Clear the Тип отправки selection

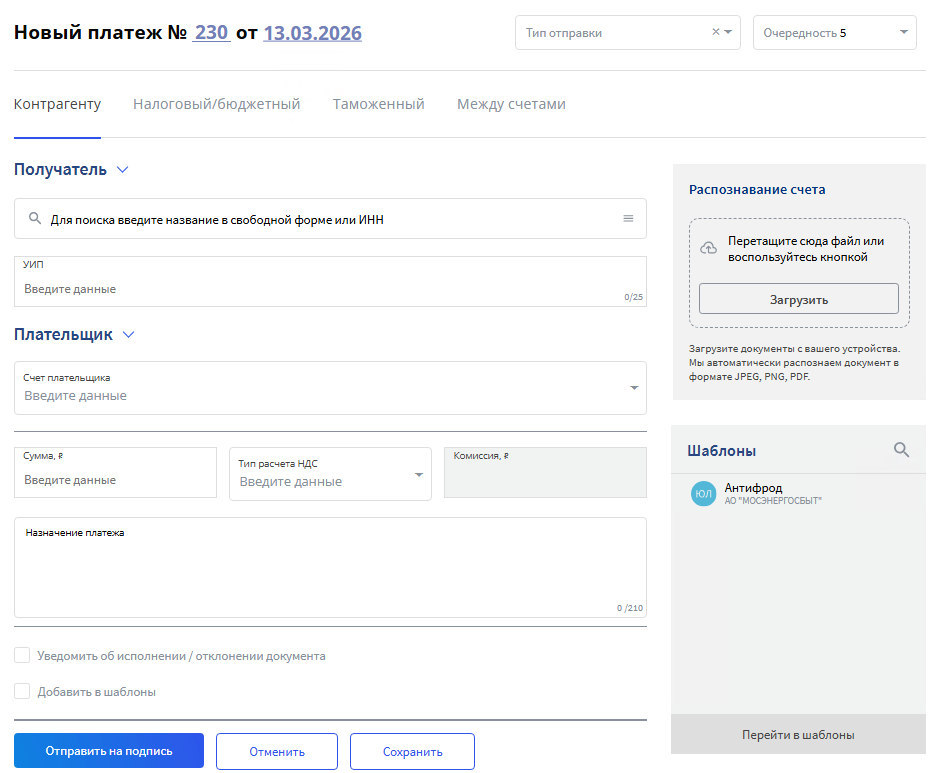(715, 32)
